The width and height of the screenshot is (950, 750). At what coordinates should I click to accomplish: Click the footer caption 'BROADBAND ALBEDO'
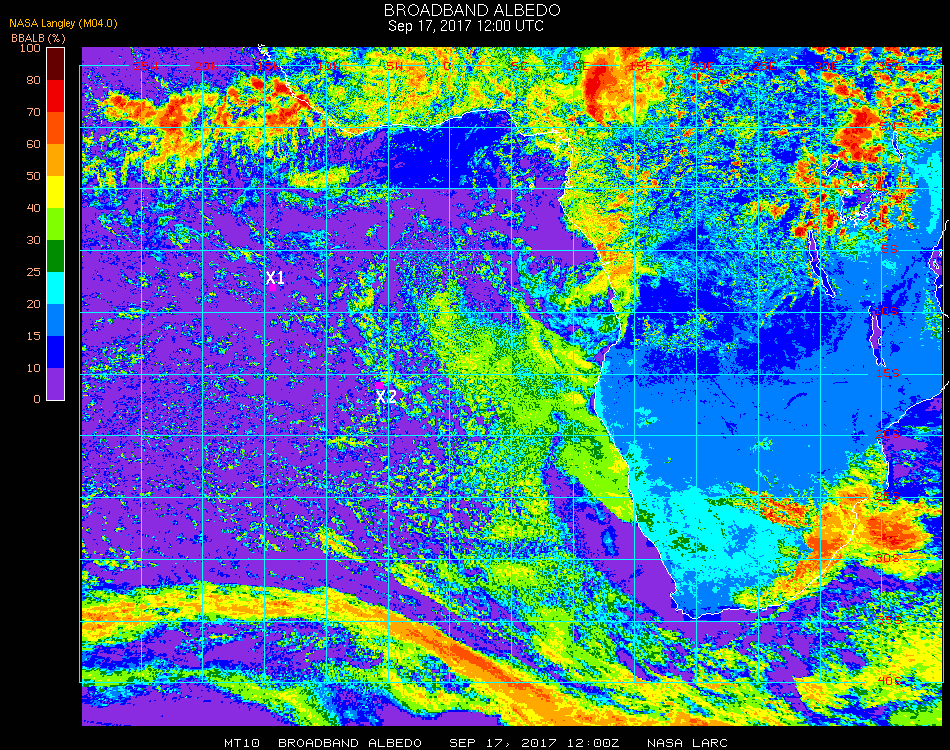click(x=350, y=743)
